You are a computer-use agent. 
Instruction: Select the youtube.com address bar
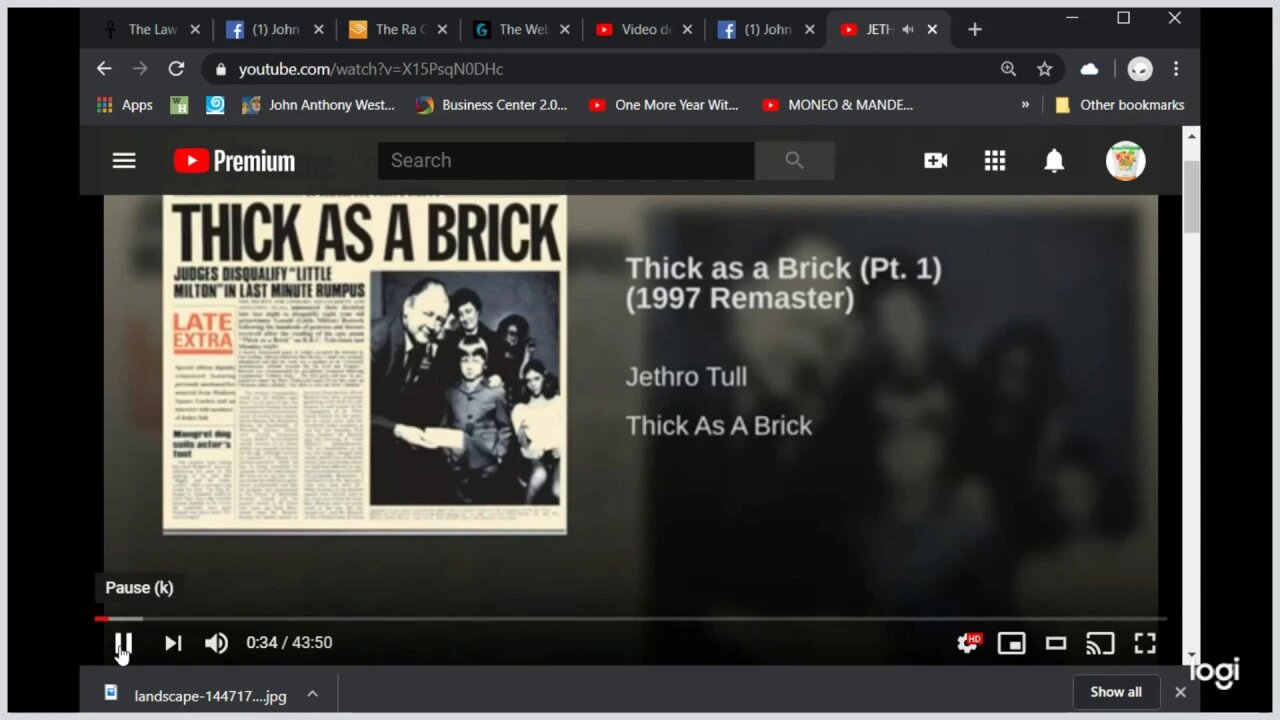pos(600,69)
